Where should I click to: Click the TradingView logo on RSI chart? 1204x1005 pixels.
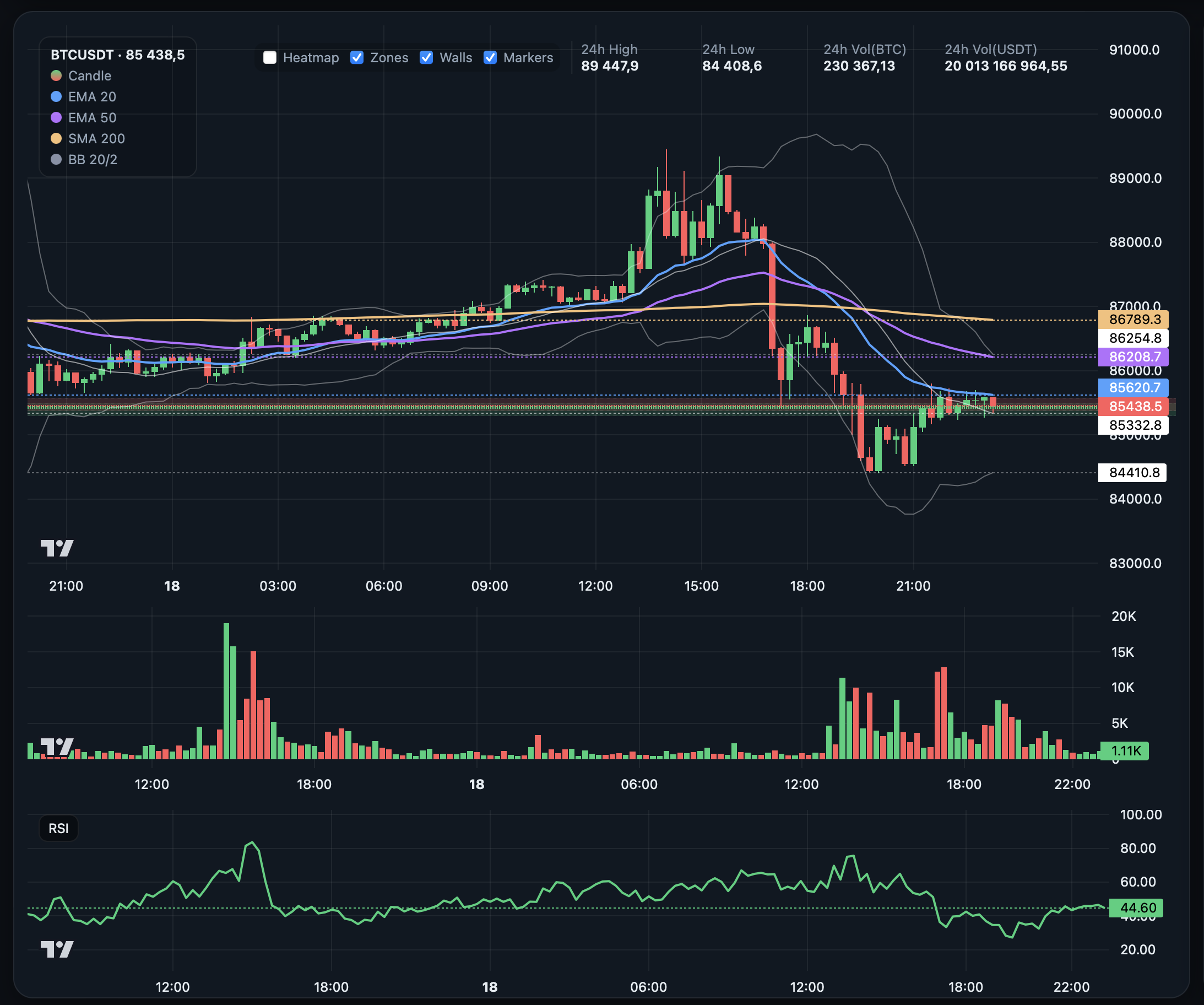pyautogui.click(x=57, y=949)
